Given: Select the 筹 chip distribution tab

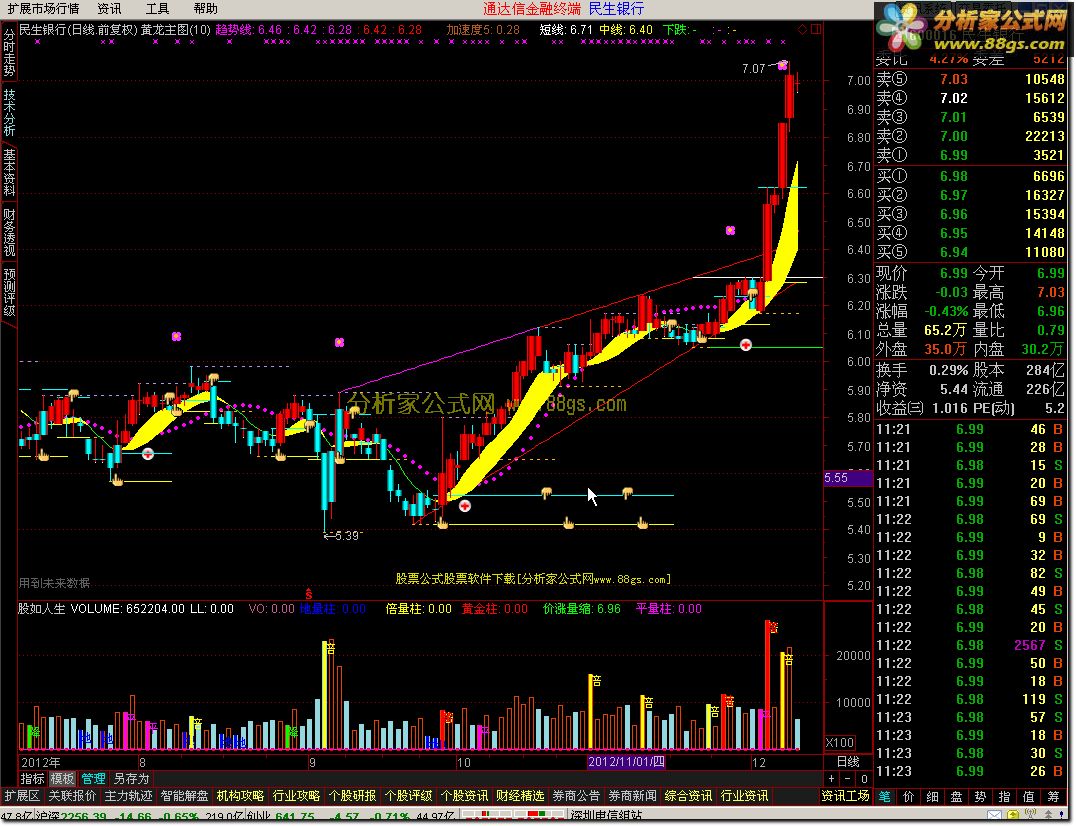Looking at the screenshot, I should click(x=1053, y=796).
